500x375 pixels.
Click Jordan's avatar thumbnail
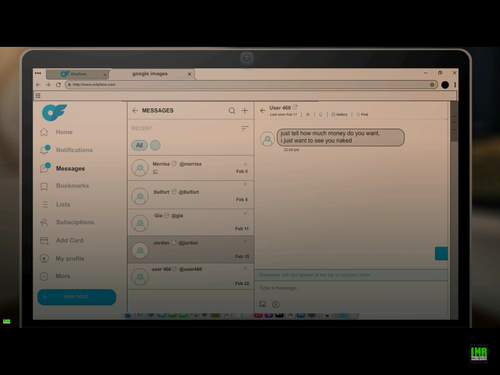pos(140,251)
